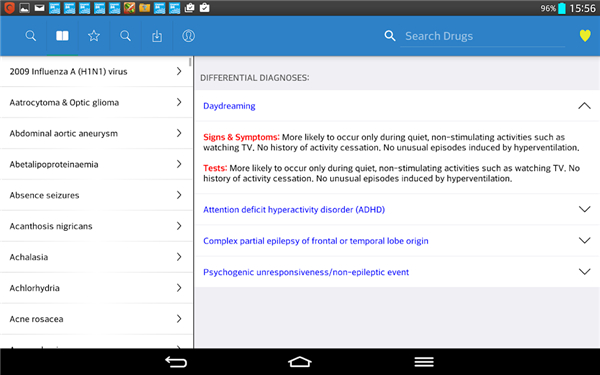Go to Android home button
The image size is (600, 375).
pos(300,362)
